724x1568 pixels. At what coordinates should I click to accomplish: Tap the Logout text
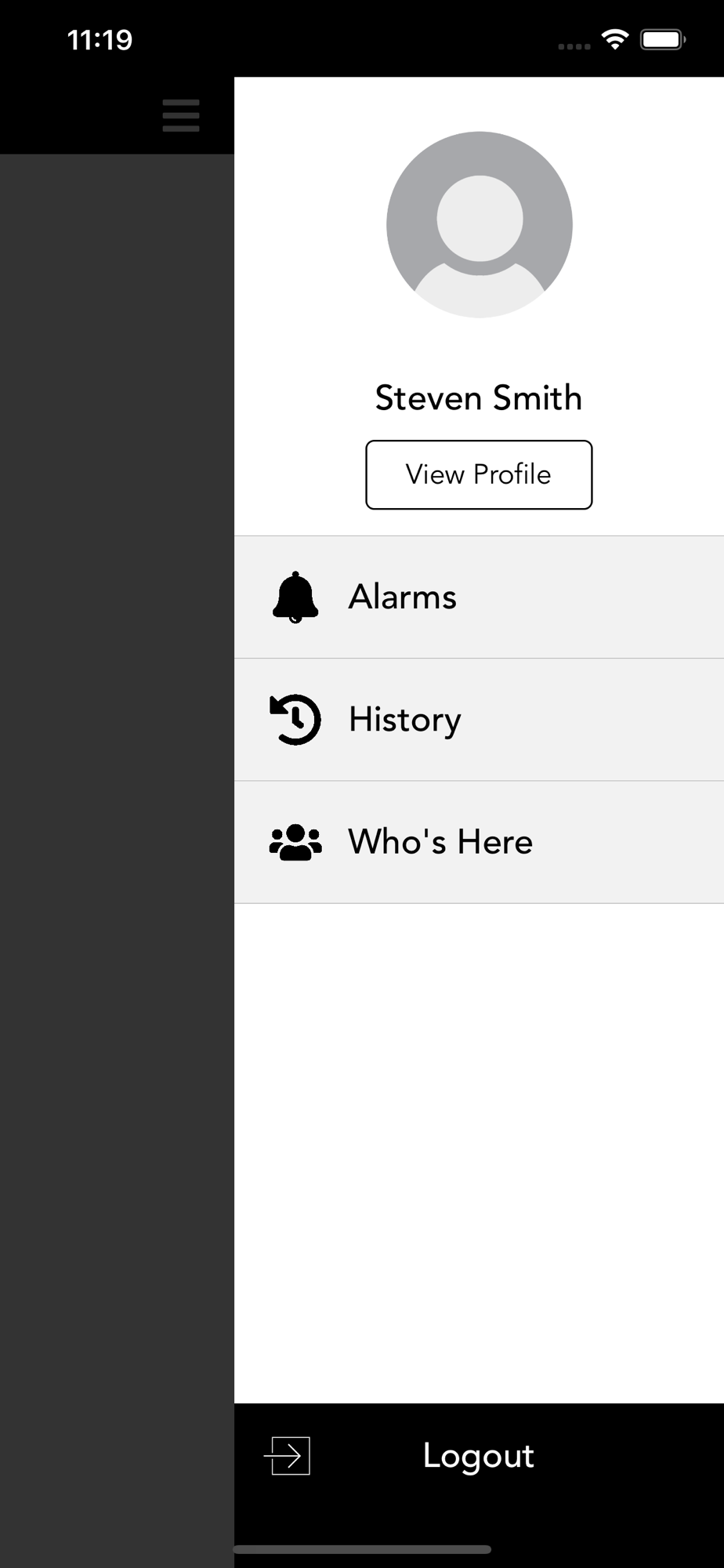(479, 1456)
